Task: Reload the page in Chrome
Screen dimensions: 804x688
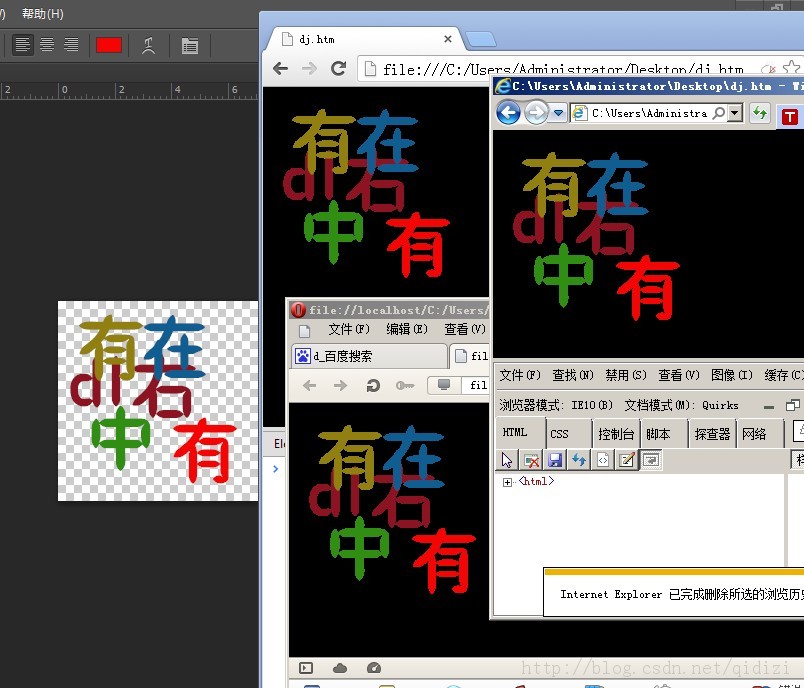Action: [x=338, y=68]
